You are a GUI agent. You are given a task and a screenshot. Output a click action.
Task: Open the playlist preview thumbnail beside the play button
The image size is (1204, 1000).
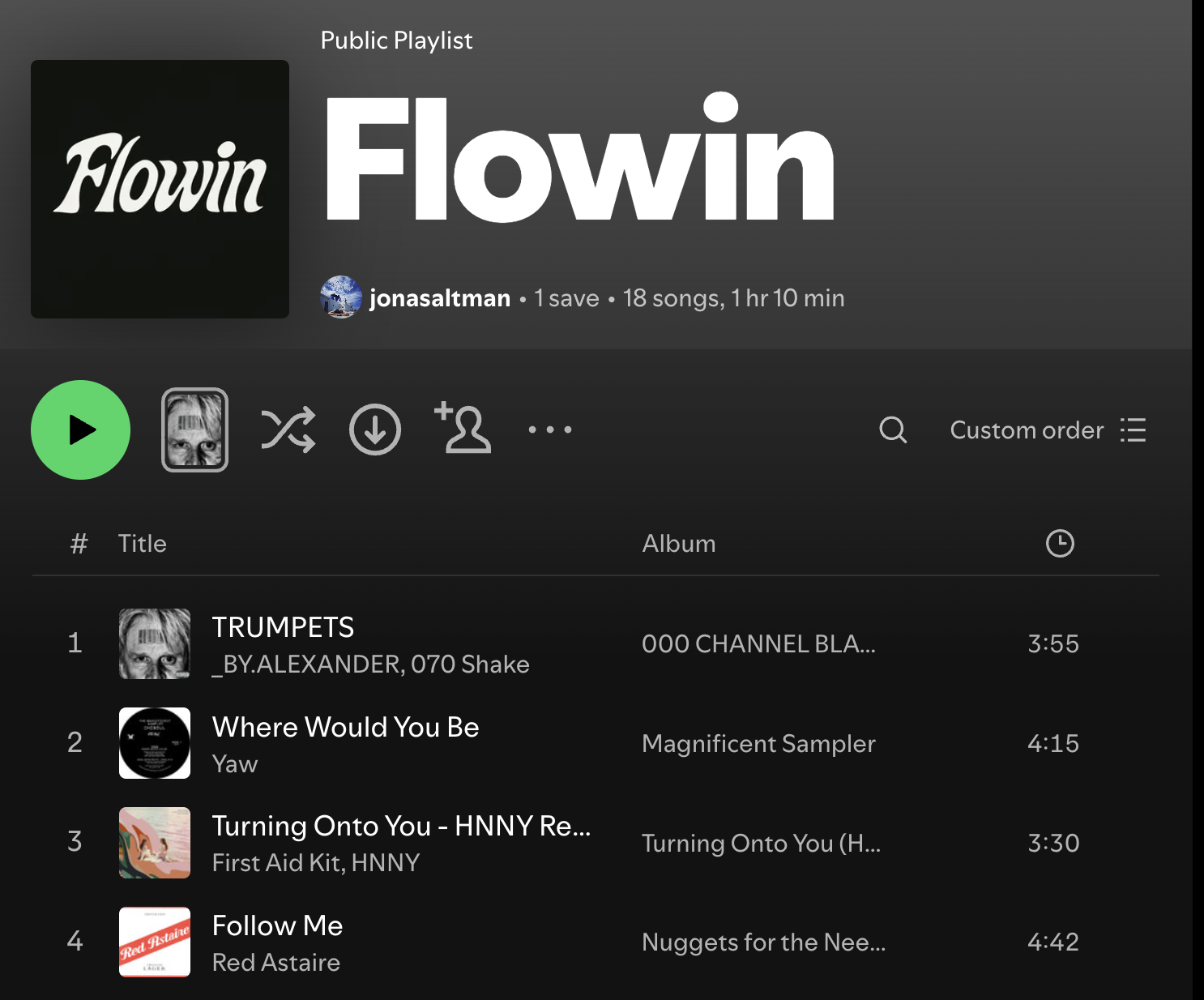pos(194,429)
